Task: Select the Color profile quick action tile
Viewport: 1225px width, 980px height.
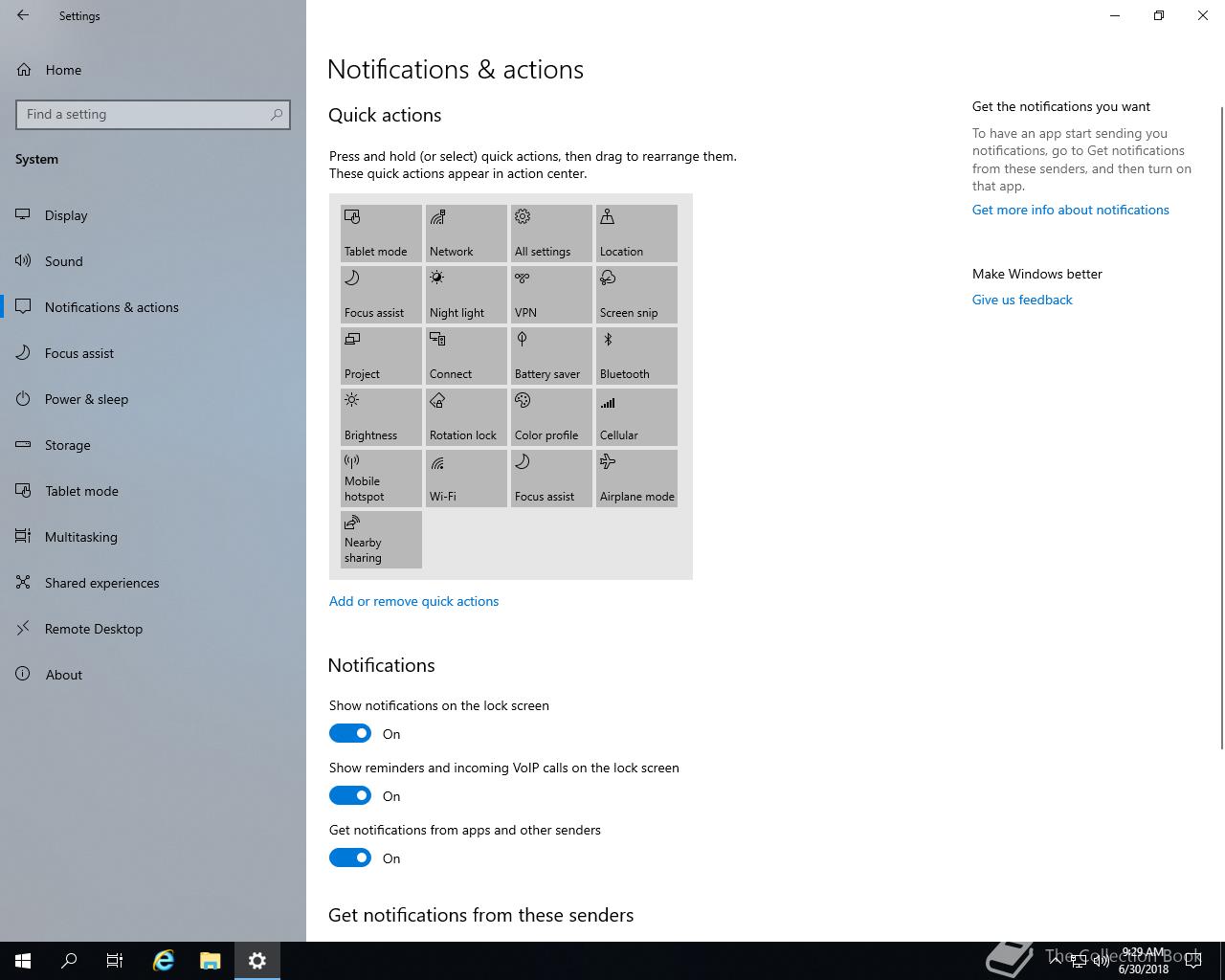Action: [551, 417]
